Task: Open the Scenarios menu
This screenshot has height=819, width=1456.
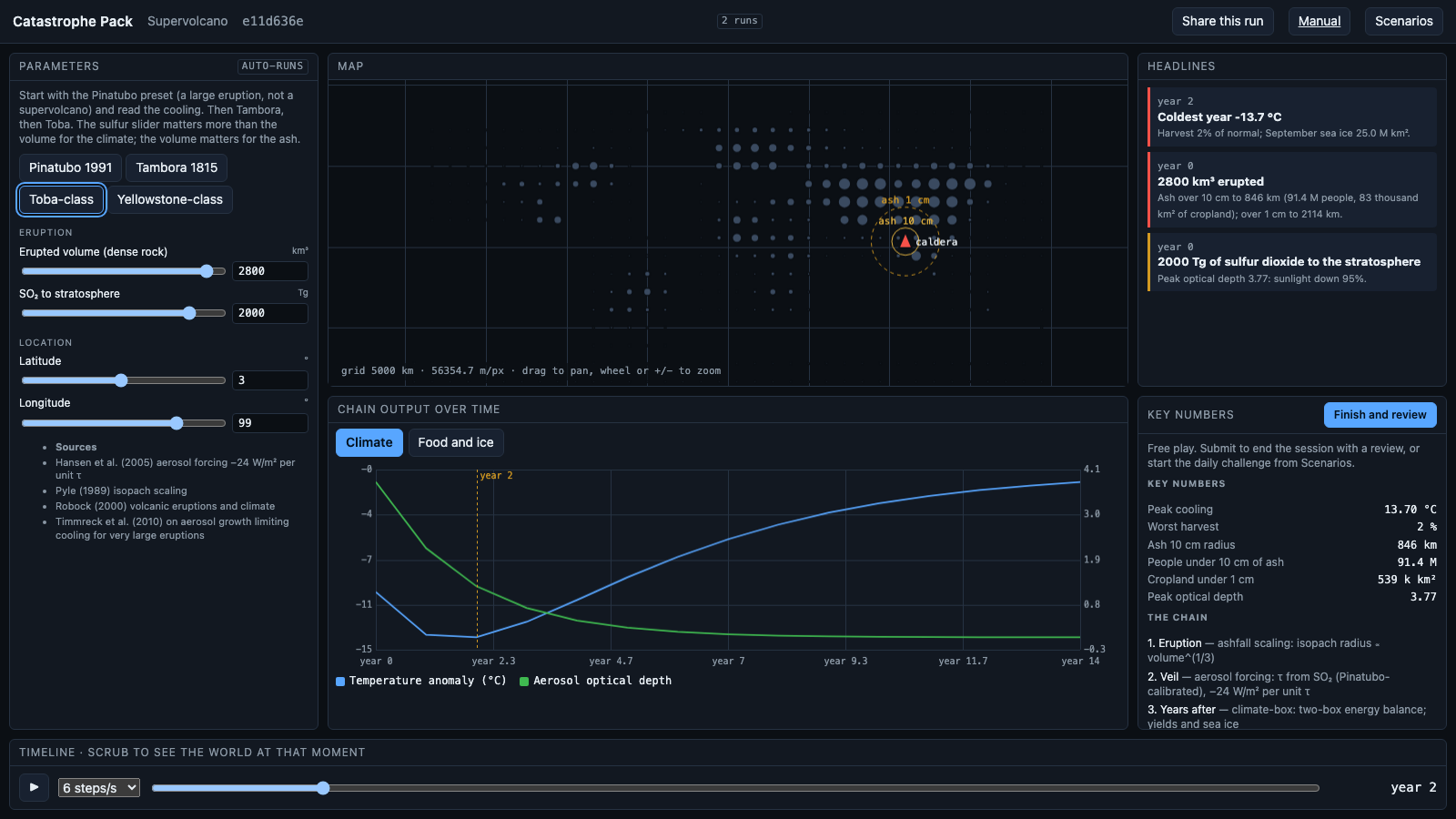Action: [x=1403, y=21]
